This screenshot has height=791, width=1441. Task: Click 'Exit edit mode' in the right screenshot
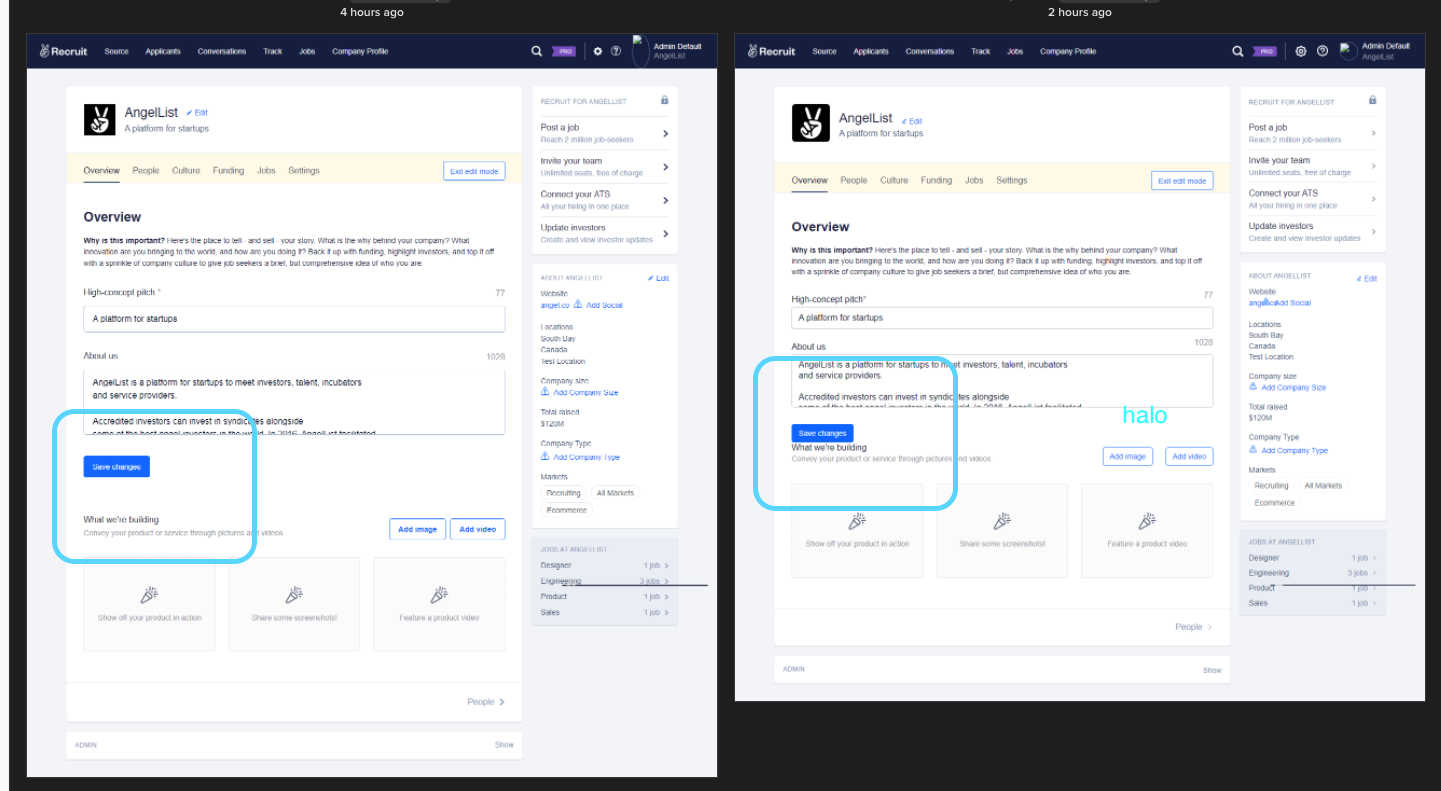(x=1183, y=181)
